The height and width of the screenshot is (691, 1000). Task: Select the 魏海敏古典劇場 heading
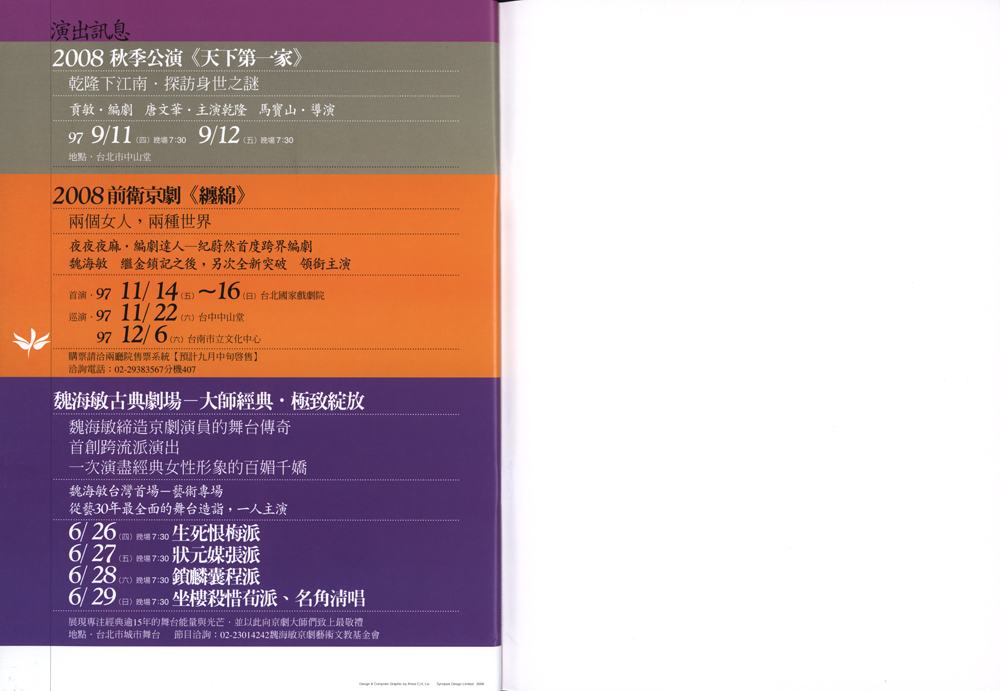pyautogui.click(x=209, y=401)
